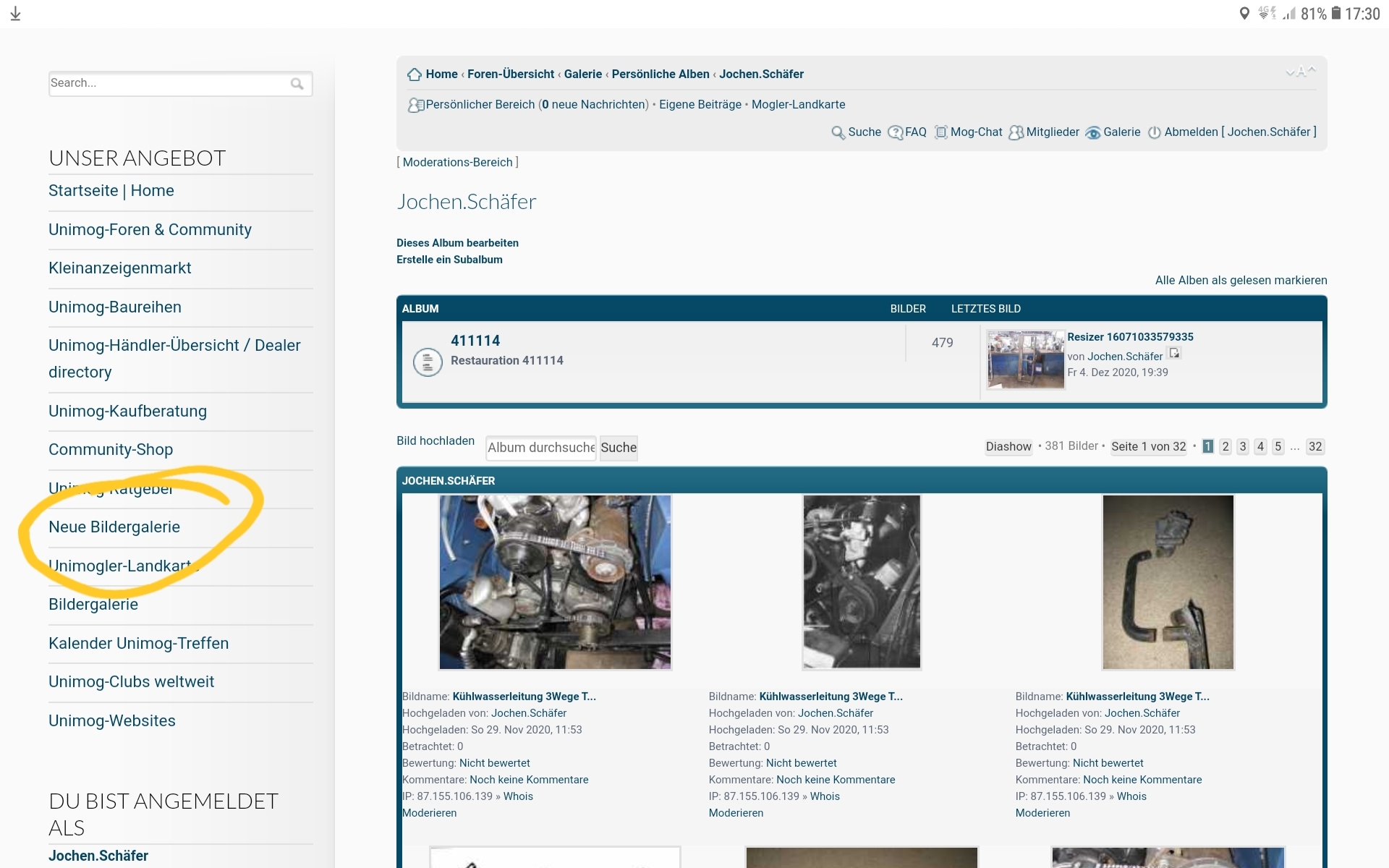Click the album 411114 folder icon
Viewport: 1389px width, 868px height.
point(428,362)
